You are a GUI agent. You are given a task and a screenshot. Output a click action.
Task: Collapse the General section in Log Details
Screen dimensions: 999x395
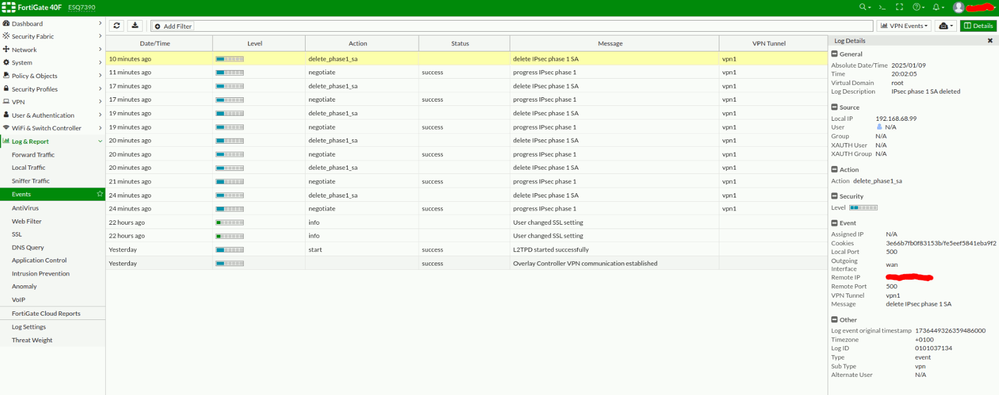point(835,54)
